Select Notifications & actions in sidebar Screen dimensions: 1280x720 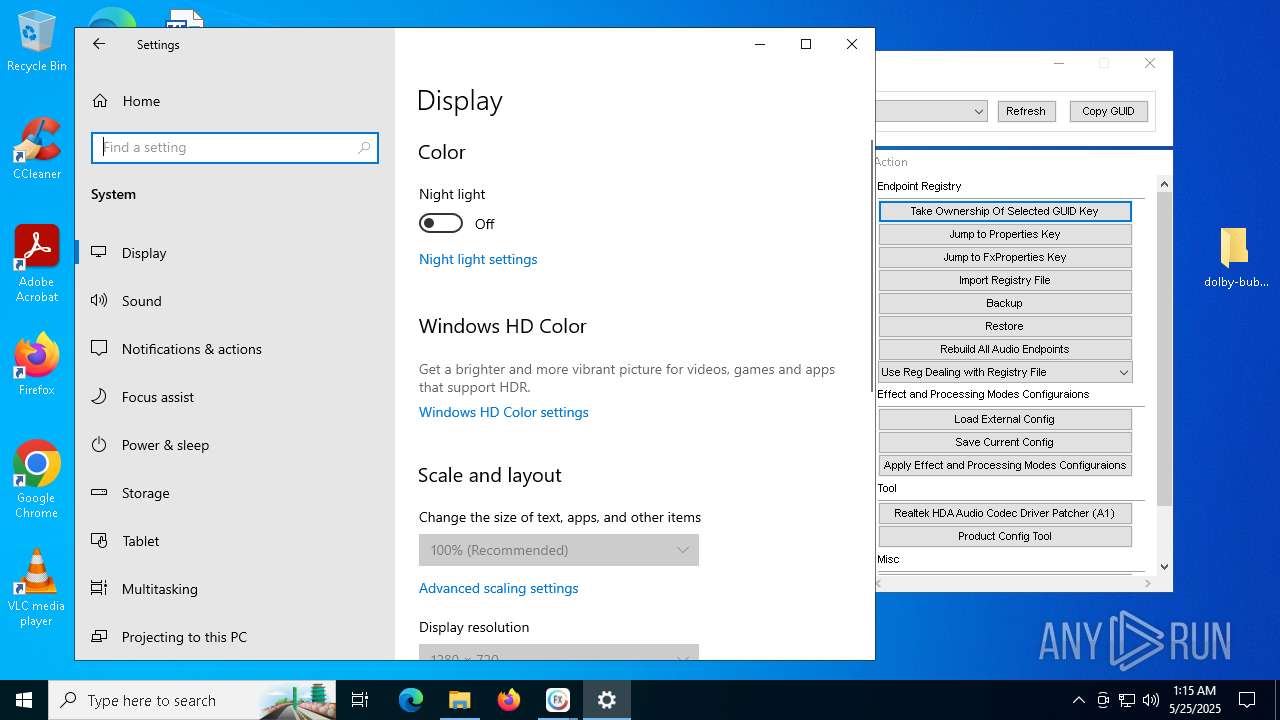click(235, 349)
